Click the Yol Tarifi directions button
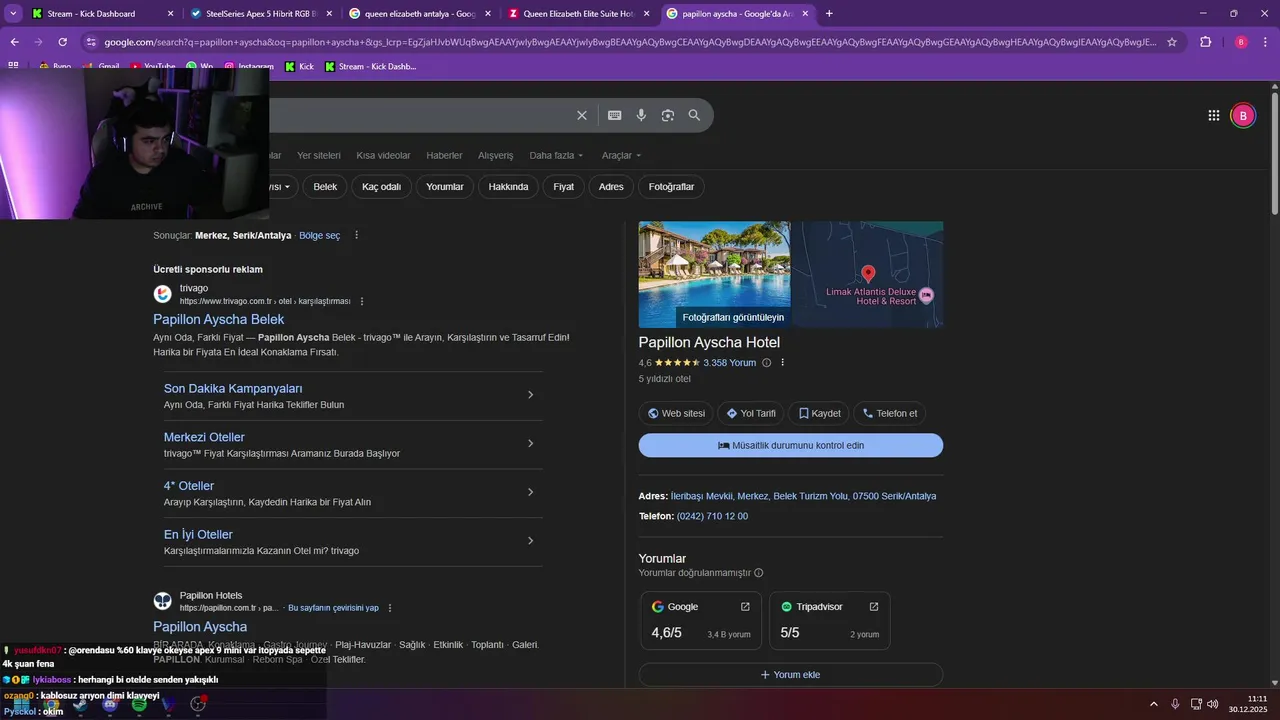The width and height of the screenshot is (1280, 720). coord(751,413)
